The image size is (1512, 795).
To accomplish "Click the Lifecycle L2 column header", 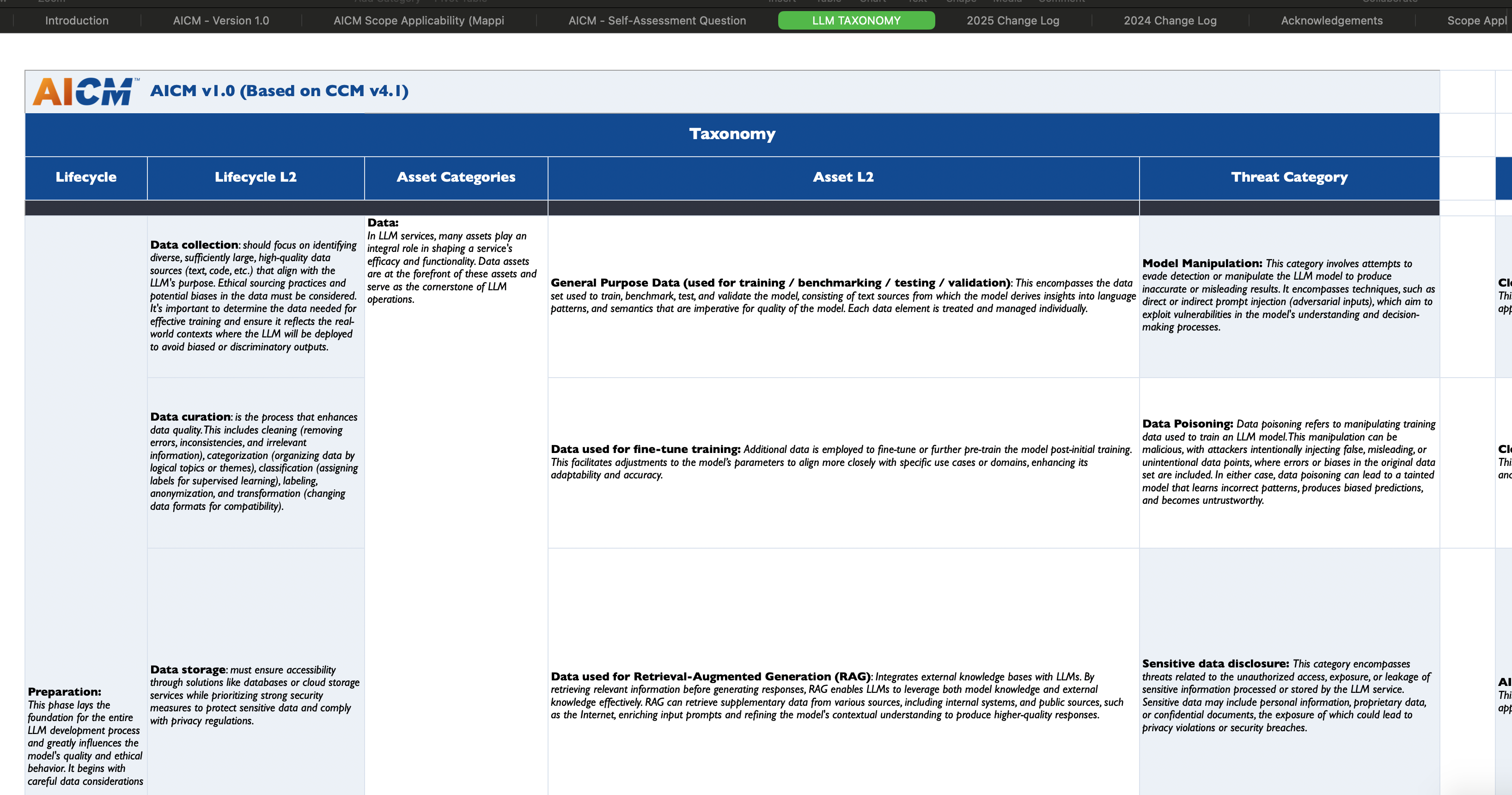I will [256, 177].
